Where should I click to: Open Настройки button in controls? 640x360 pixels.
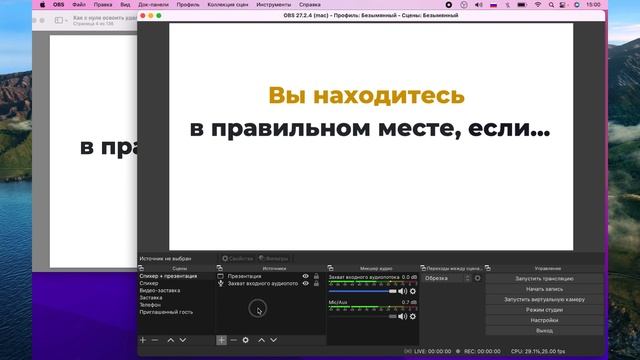[x=544, y=320]
